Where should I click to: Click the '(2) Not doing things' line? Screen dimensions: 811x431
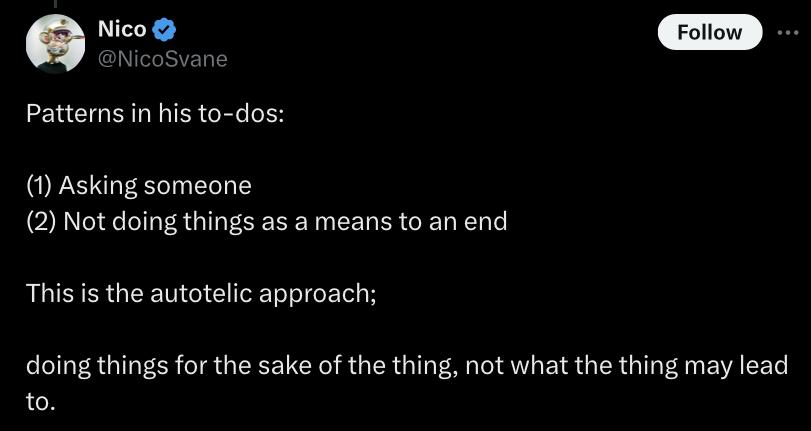point(266,222)
